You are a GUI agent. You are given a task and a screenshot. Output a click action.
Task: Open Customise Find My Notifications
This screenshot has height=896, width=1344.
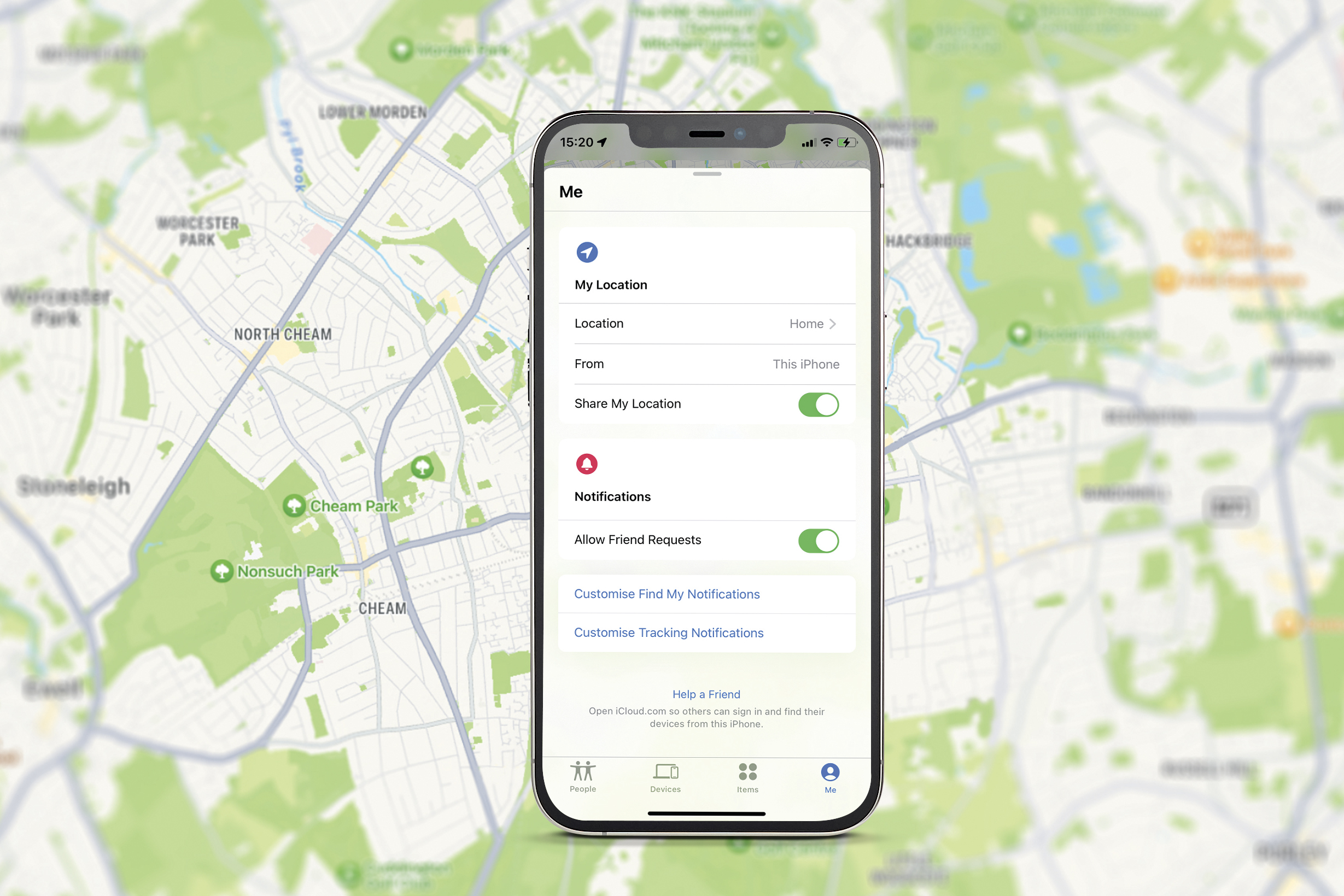(667, 594)
